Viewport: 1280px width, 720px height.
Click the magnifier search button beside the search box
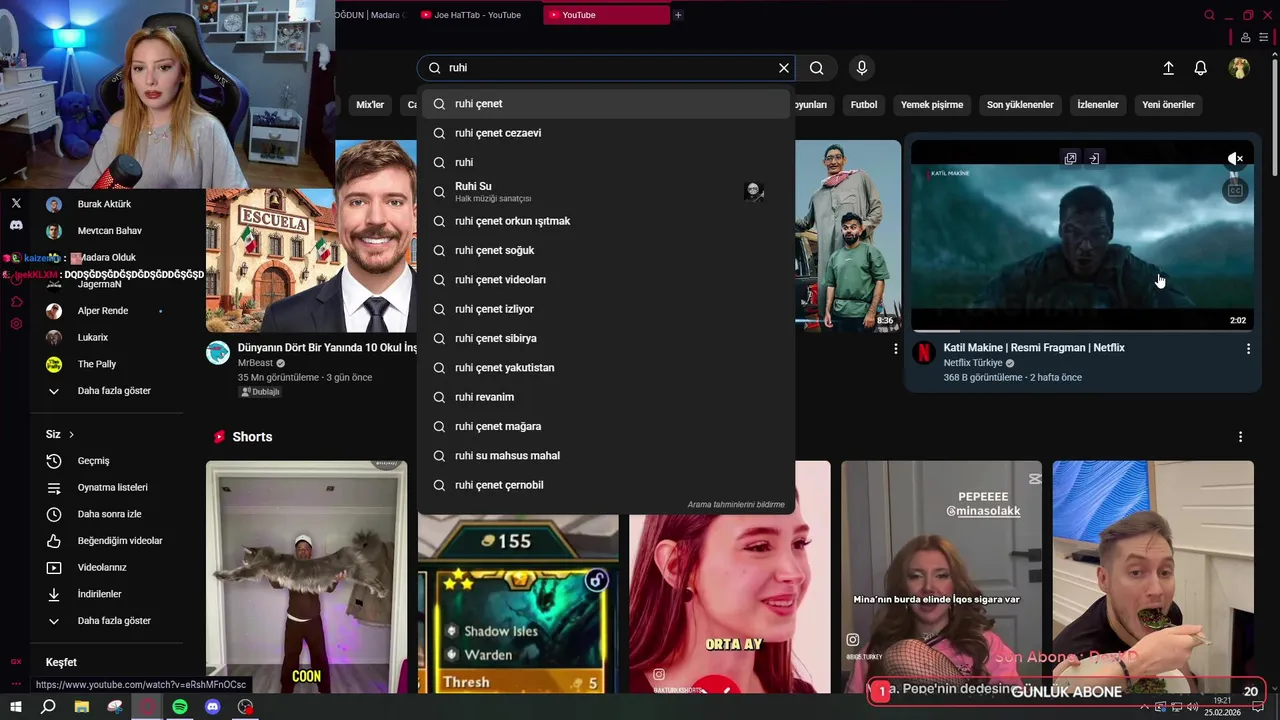(x=817, y=68)
